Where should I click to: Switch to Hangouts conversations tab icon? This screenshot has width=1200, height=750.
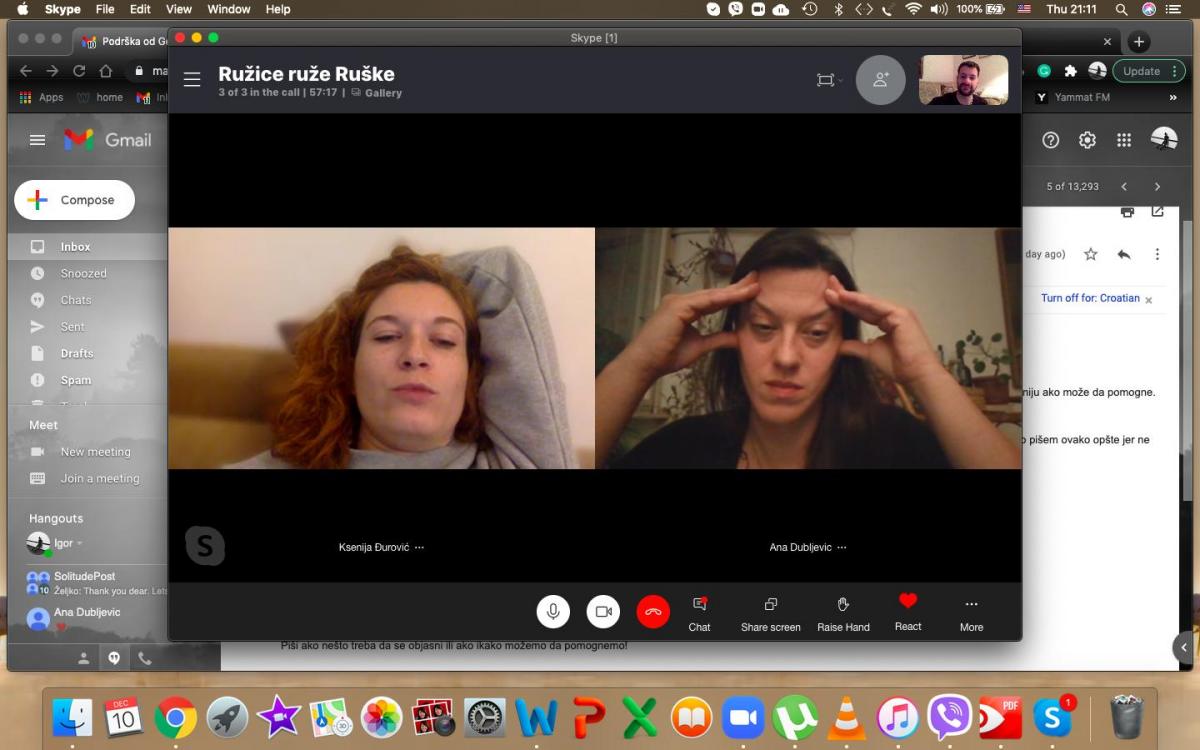coord(114,658)
